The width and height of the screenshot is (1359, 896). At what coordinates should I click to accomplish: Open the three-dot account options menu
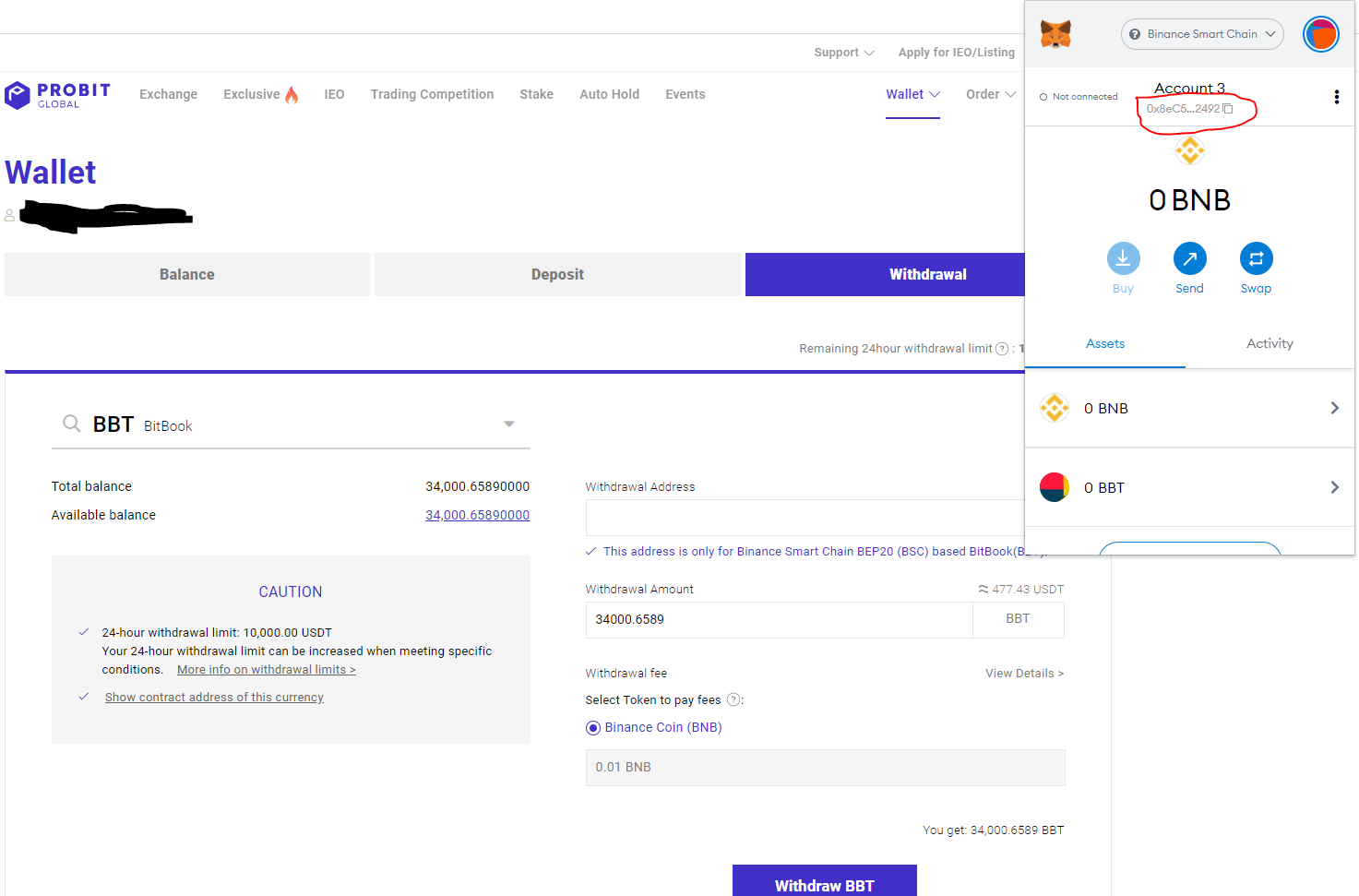pyautogui.click(x=1336, y=97)
